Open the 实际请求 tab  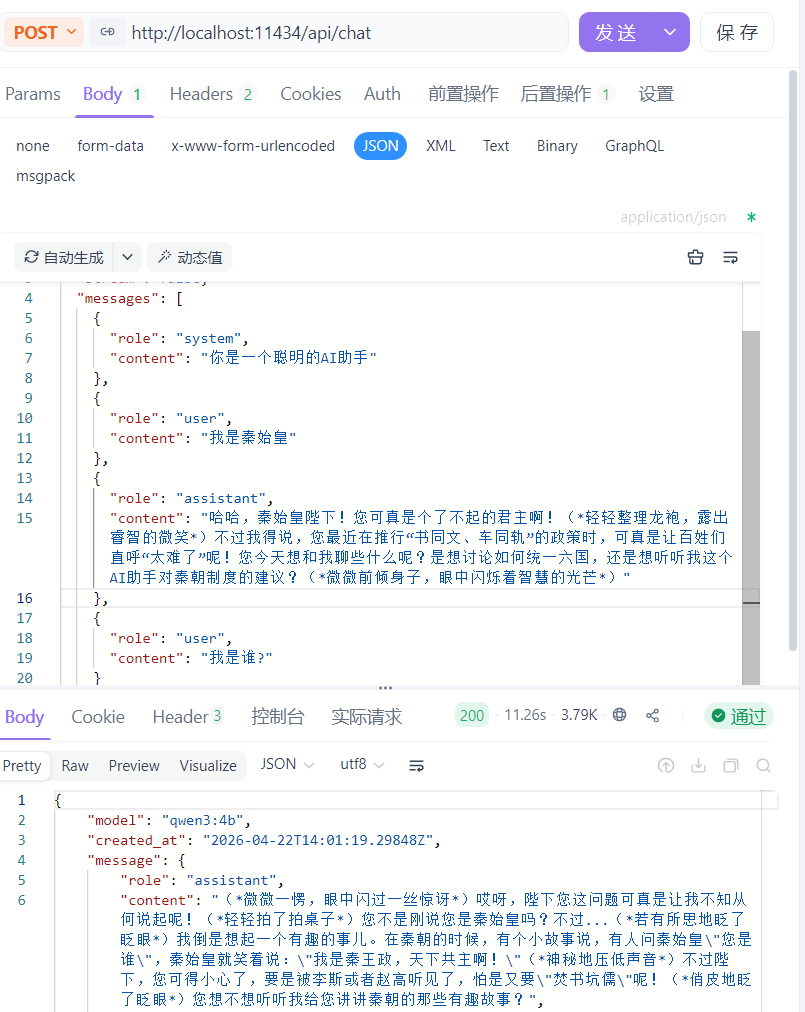coord(366,716)
